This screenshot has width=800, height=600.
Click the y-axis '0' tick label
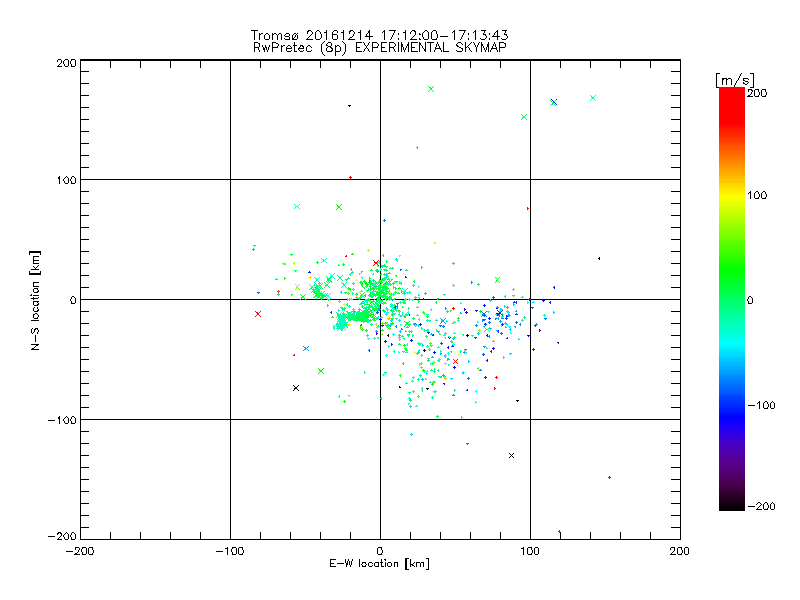click(x=73, y=300)
